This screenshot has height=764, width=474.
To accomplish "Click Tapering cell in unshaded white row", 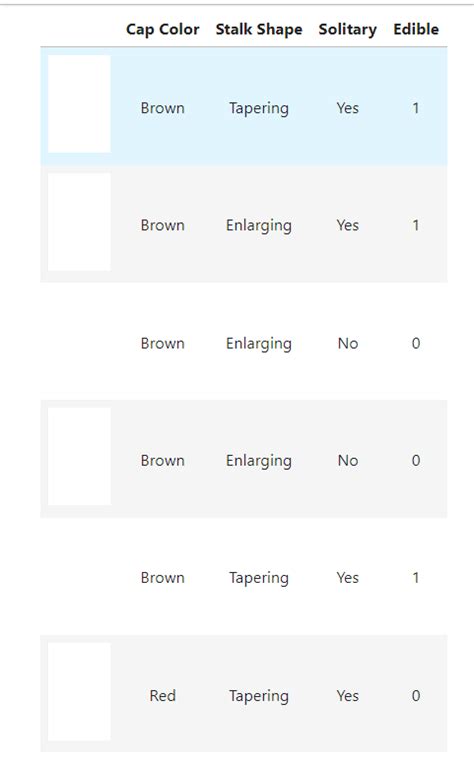I will point(259,578).
